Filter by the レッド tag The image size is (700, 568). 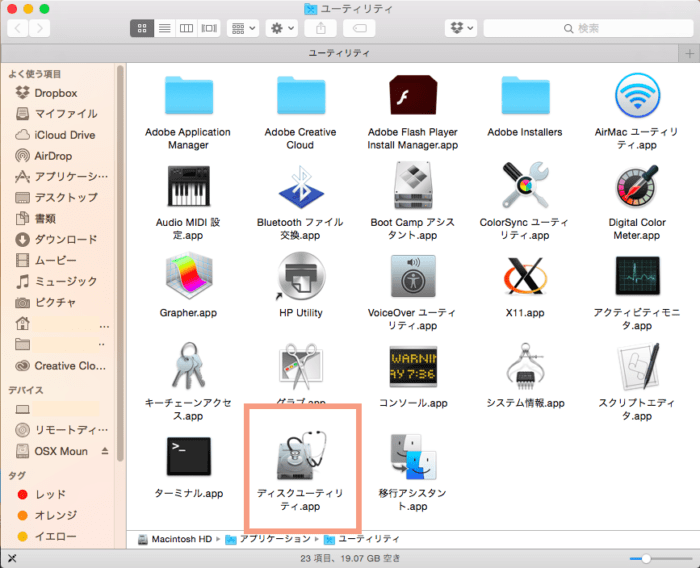[50, 494]
